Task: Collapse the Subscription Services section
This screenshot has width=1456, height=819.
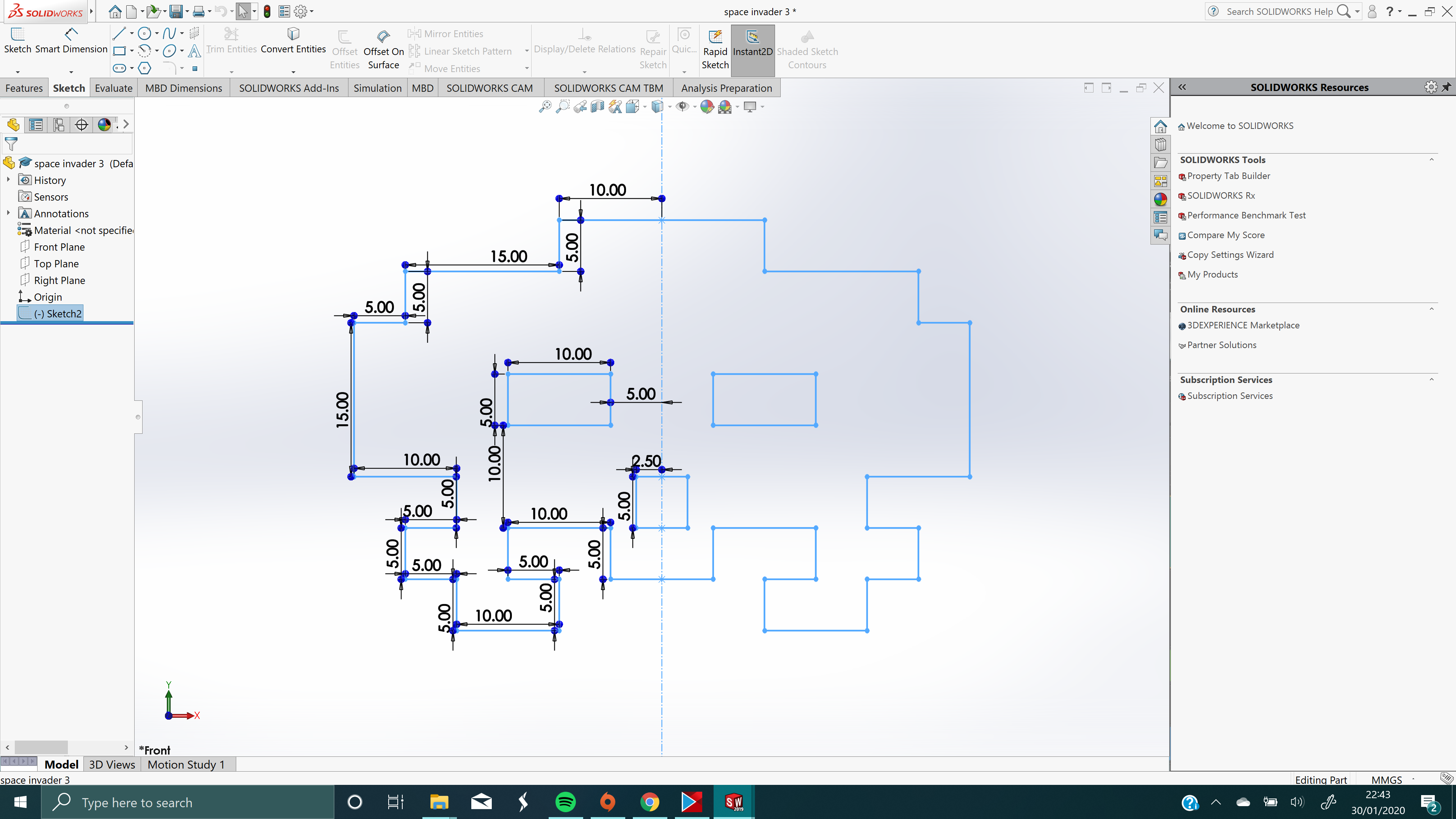Action: point(1432,379)
